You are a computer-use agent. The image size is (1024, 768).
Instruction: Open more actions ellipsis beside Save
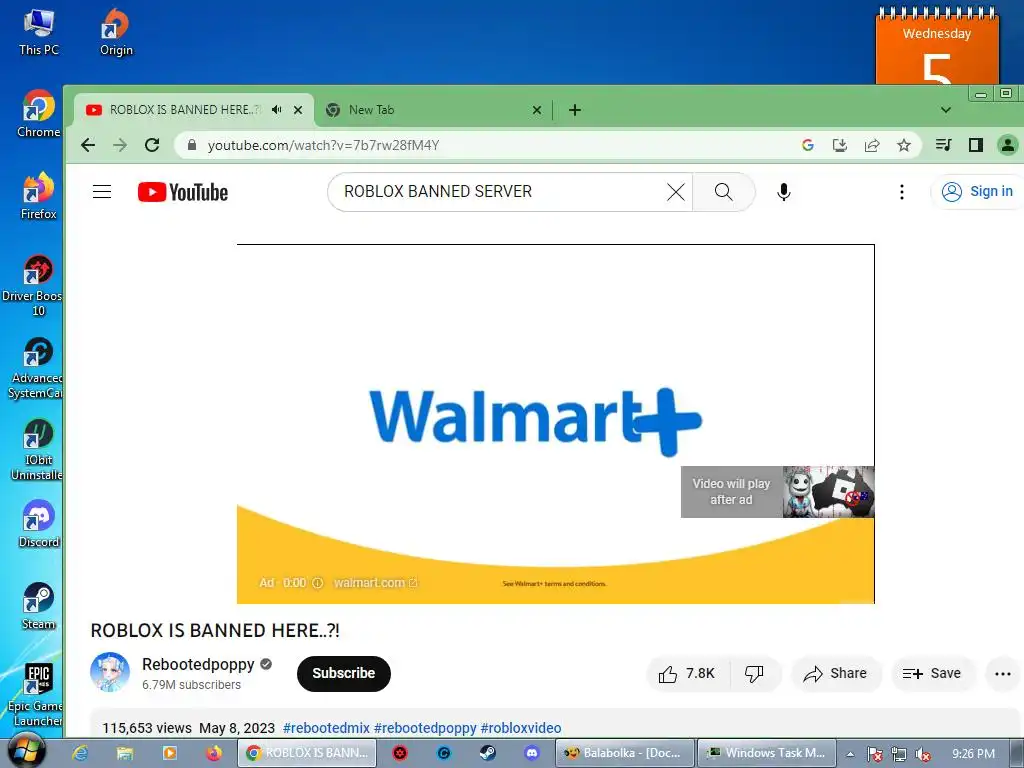[x=1002, y=673]
